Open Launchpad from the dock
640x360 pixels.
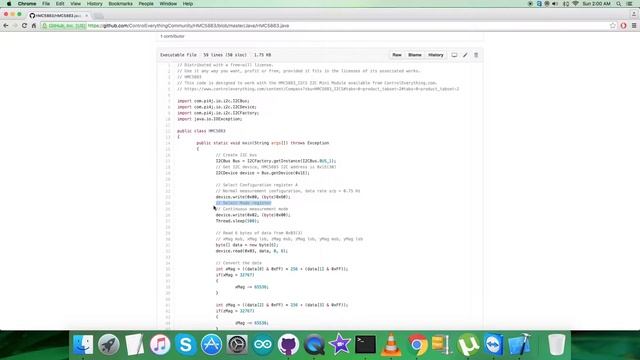point(109,345)
